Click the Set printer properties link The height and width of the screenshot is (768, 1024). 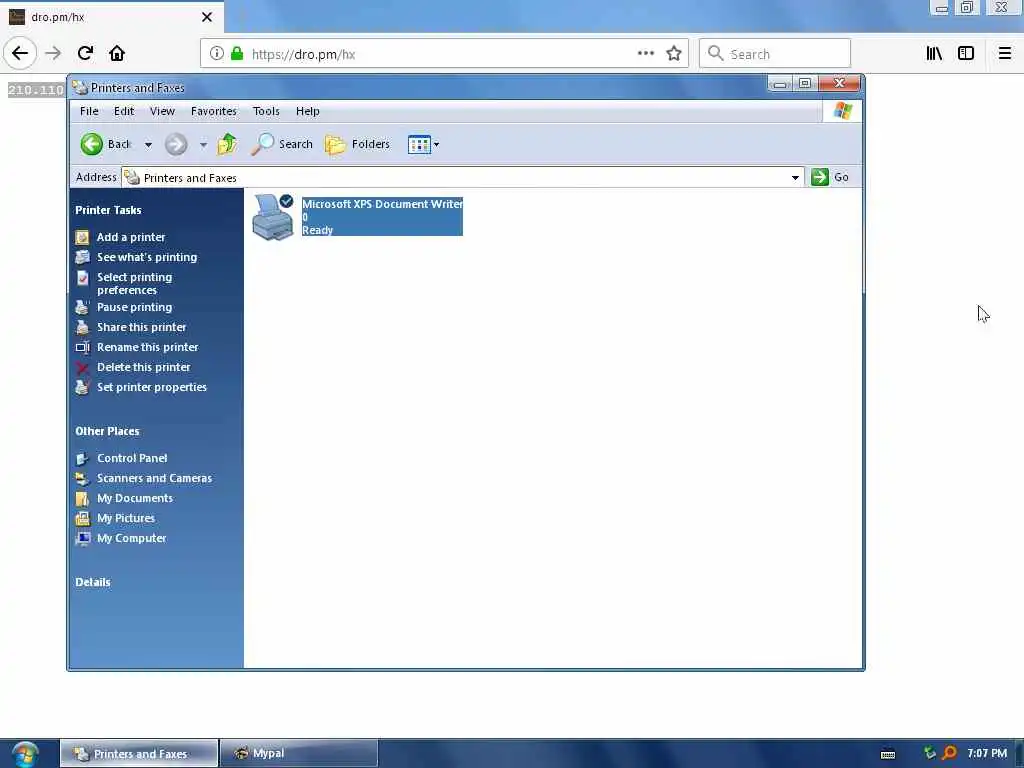point(152,387)
